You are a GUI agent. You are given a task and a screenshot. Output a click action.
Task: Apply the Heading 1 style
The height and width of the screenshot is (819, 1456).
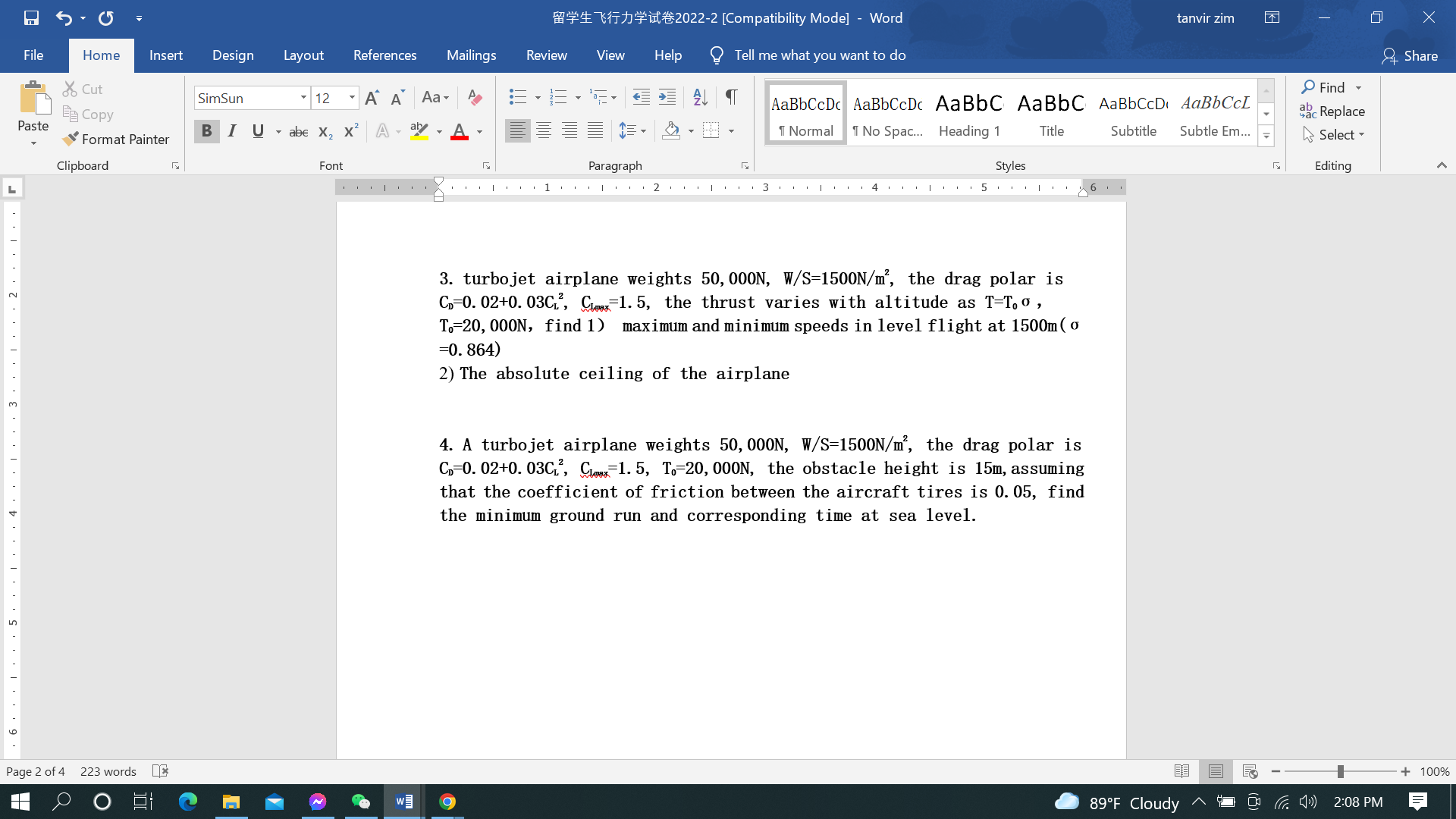(968, 112)
